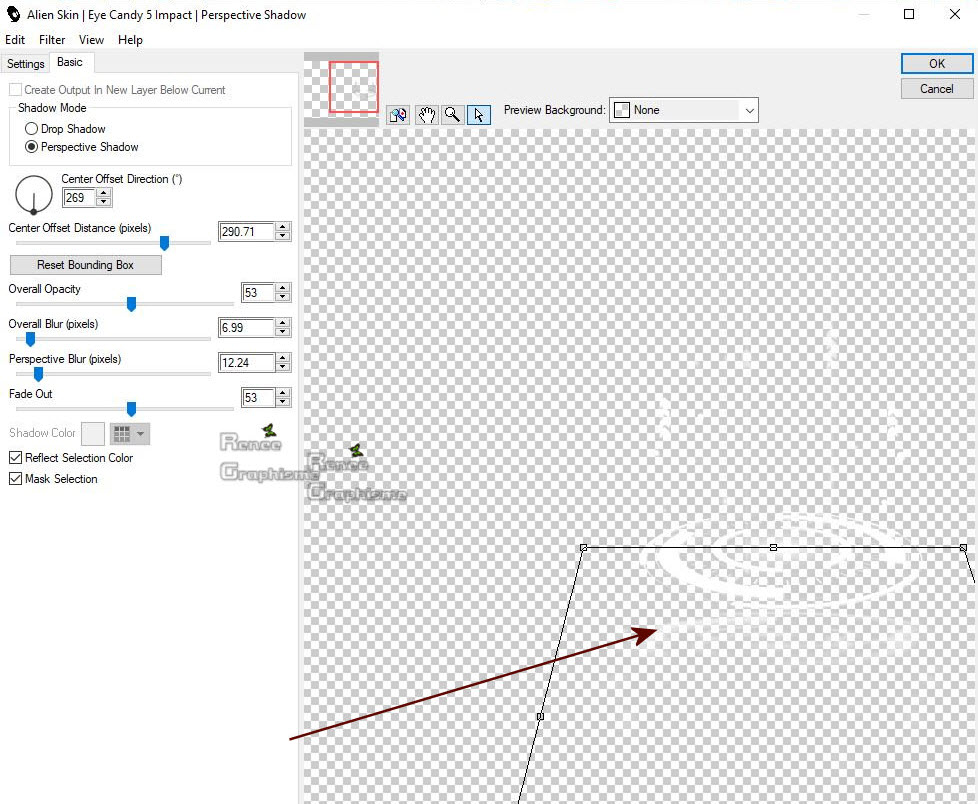Click Reset Bounding Box button
978x804 pixels.
click(85, 265)
